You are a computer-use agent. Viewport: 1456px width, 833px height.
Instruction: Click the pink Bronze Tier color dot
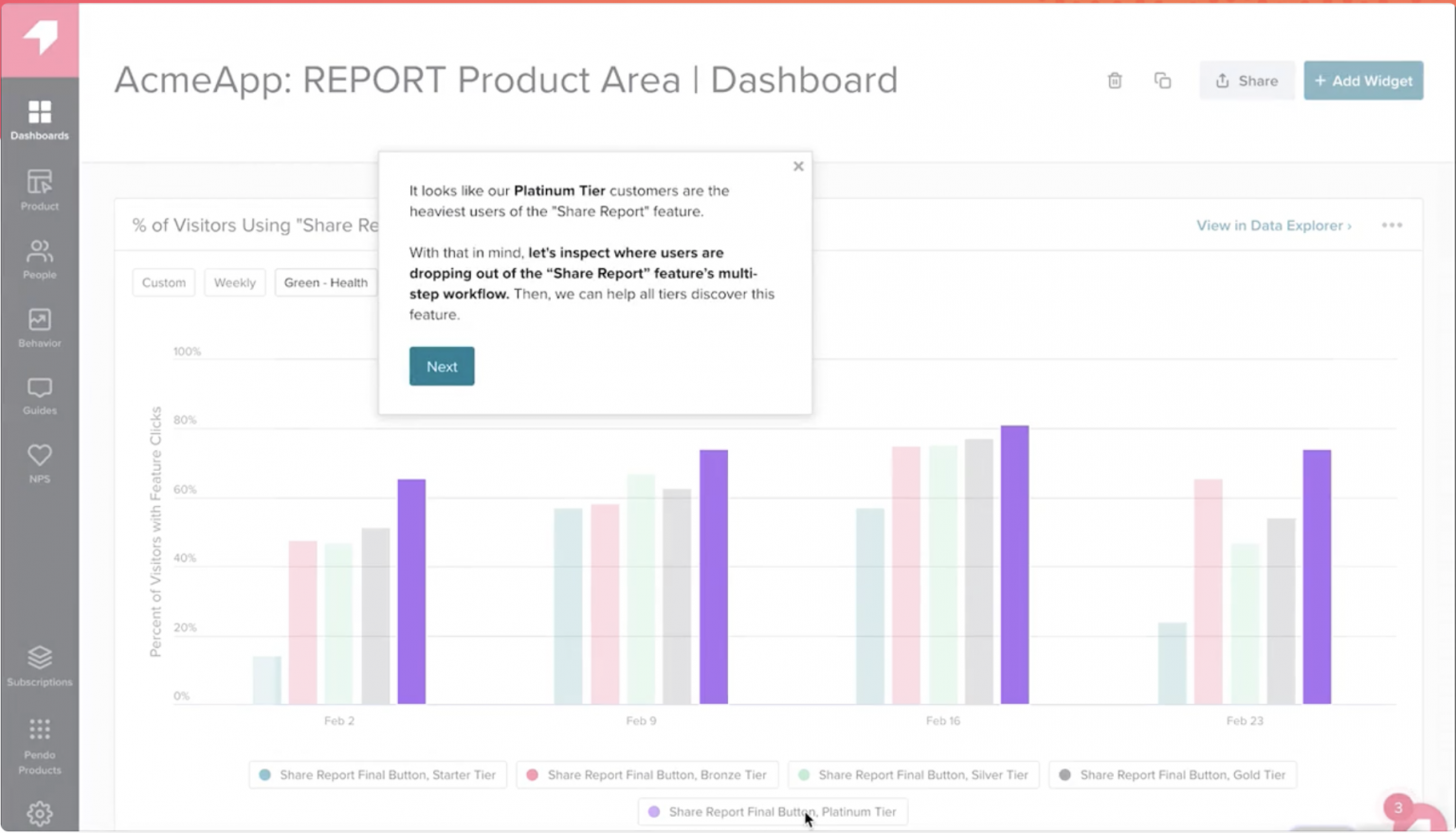[533, 774]
